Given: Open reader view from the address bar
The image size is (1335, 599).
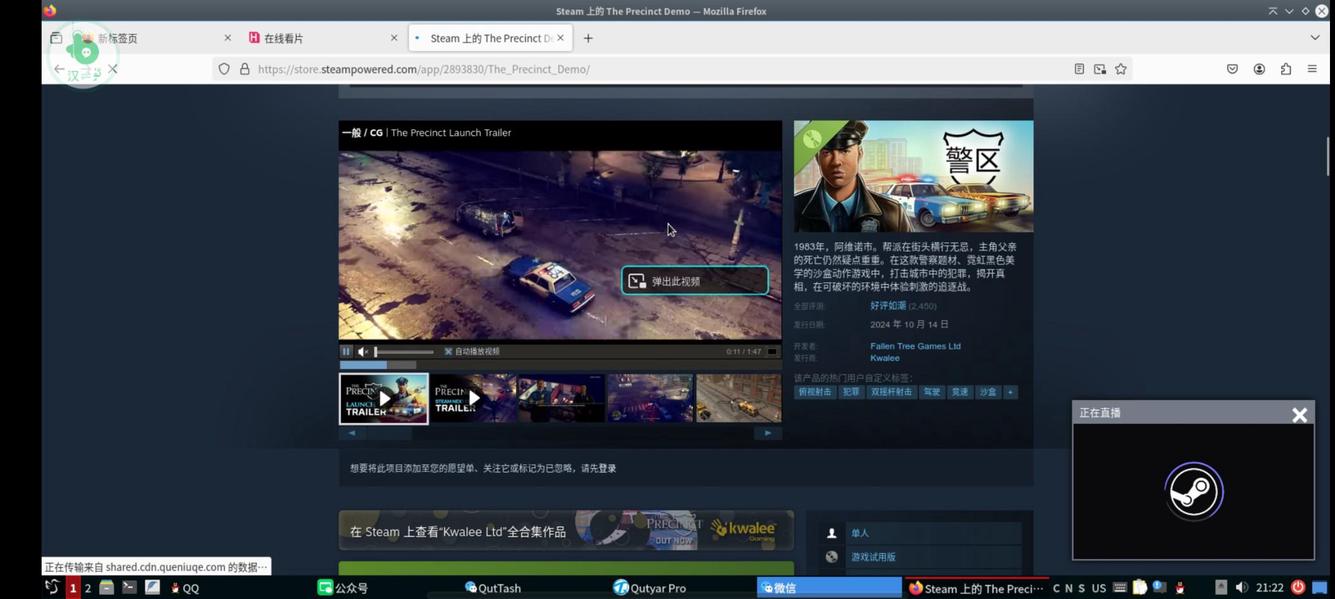Looking at the screenshot, I should pos(1079,69).
